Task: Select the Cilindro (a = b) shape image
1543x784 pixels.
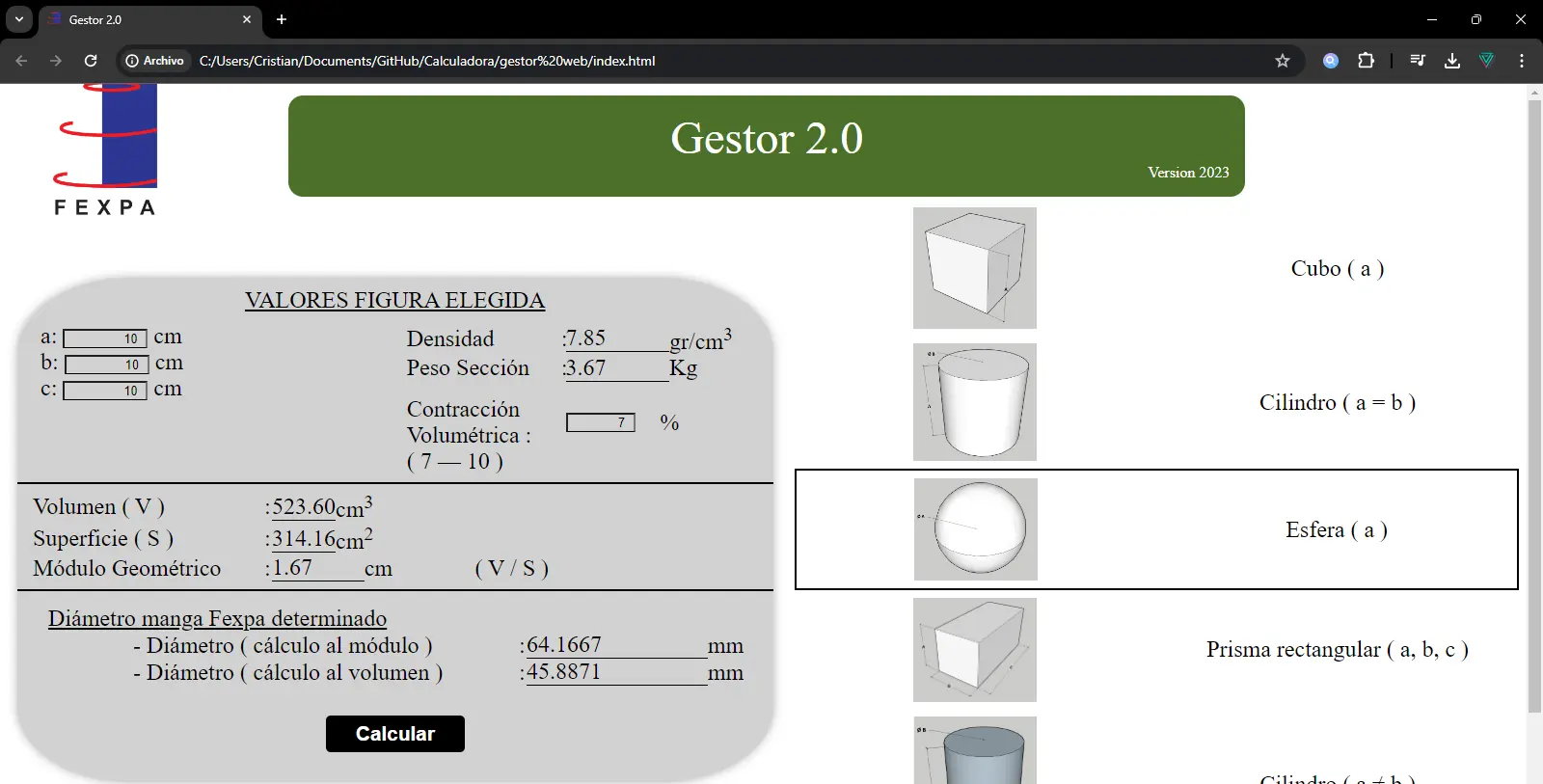Action: pyautogui.click(x=974, y=402)
